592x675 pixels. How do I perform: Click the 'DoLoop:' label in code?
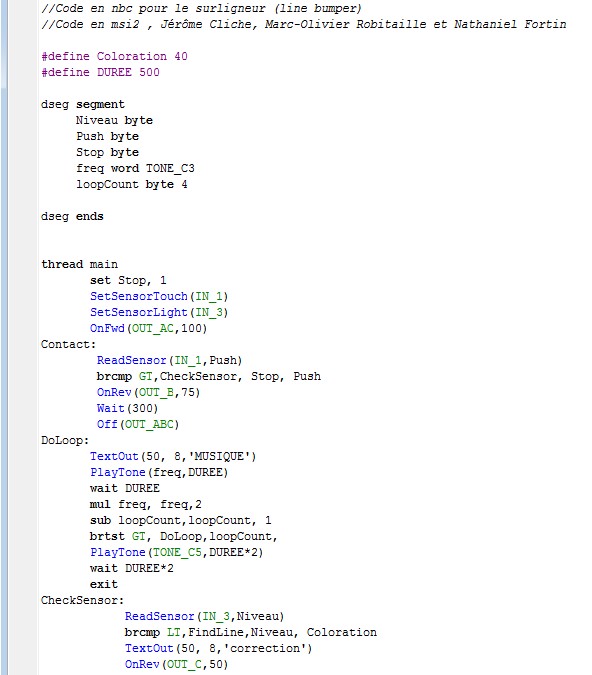(65, 440)
